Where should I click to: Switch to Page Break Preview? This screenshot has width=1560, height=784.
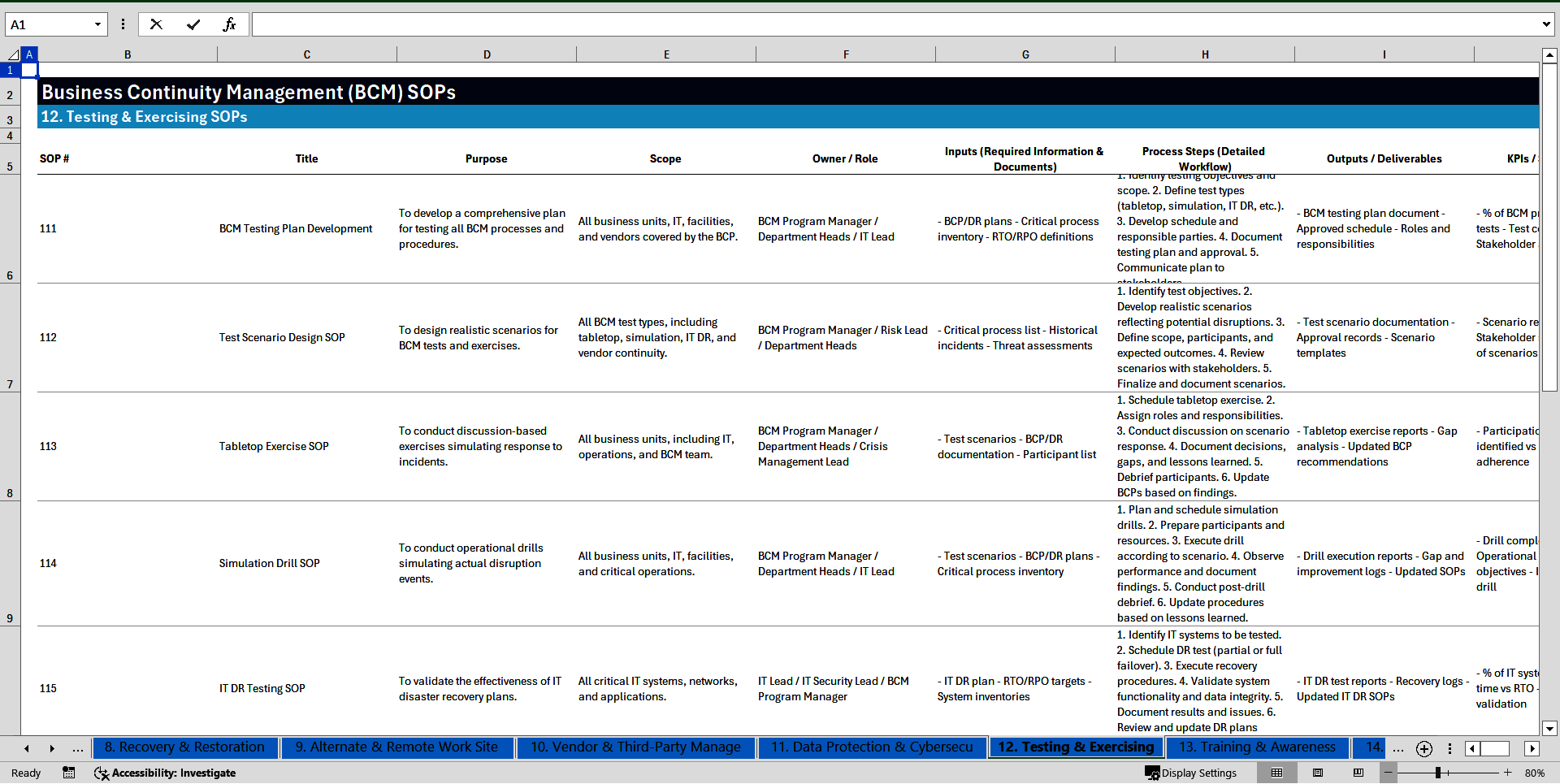click(1358, 773)
